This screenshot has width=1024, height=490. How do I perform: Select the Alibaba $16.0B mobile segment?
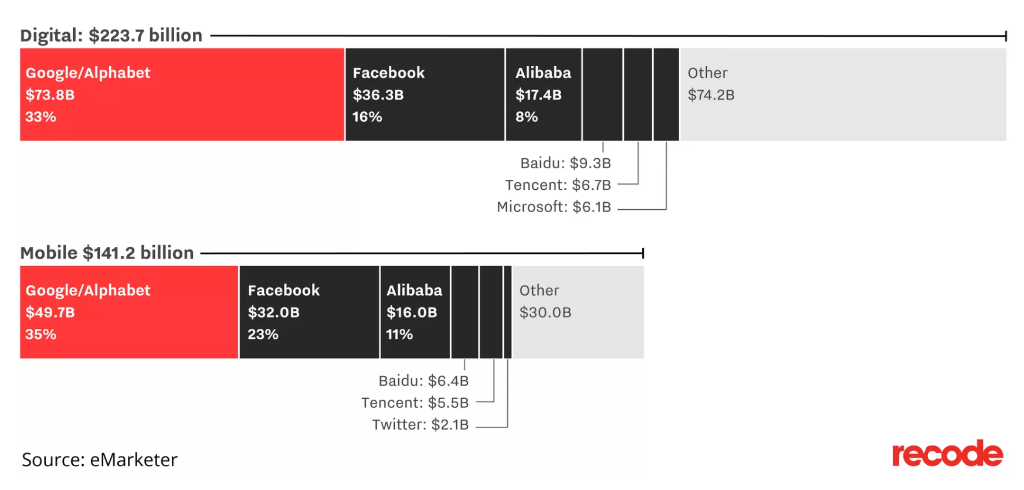point(415,312)
